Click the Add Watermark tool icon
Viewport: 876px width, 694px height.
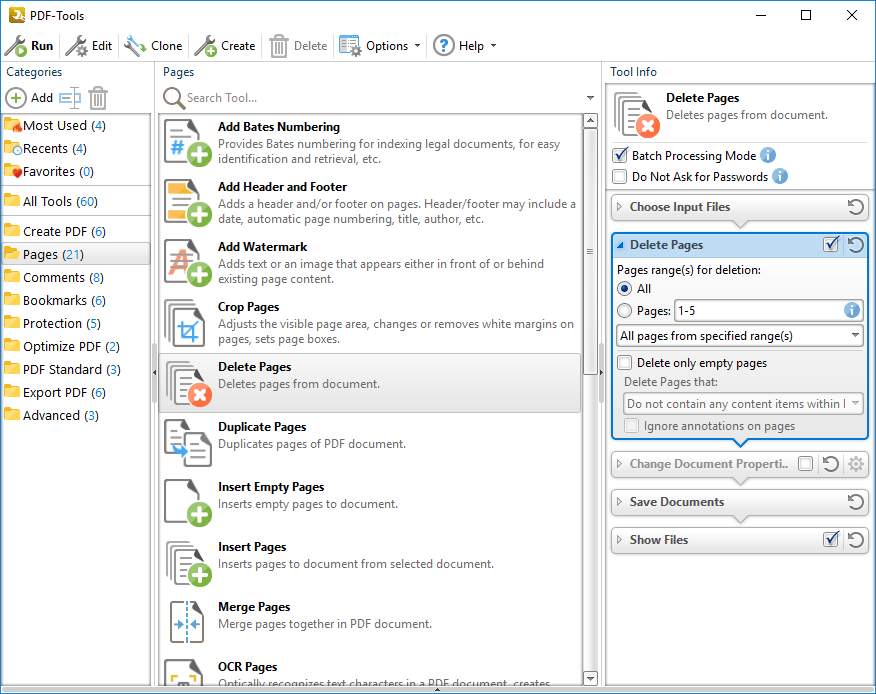point(188,262)
